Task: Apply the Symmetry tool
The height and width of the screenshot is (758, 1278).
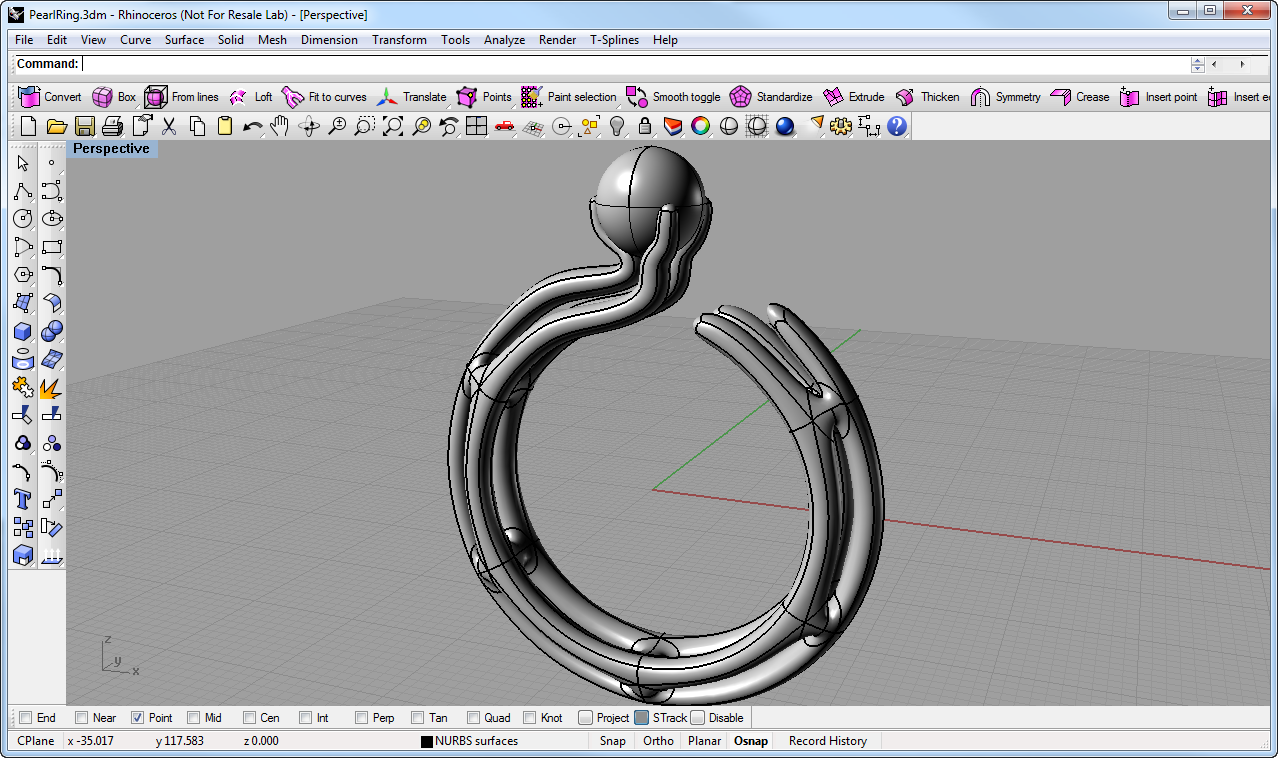Action: [x=1005, y=97]
